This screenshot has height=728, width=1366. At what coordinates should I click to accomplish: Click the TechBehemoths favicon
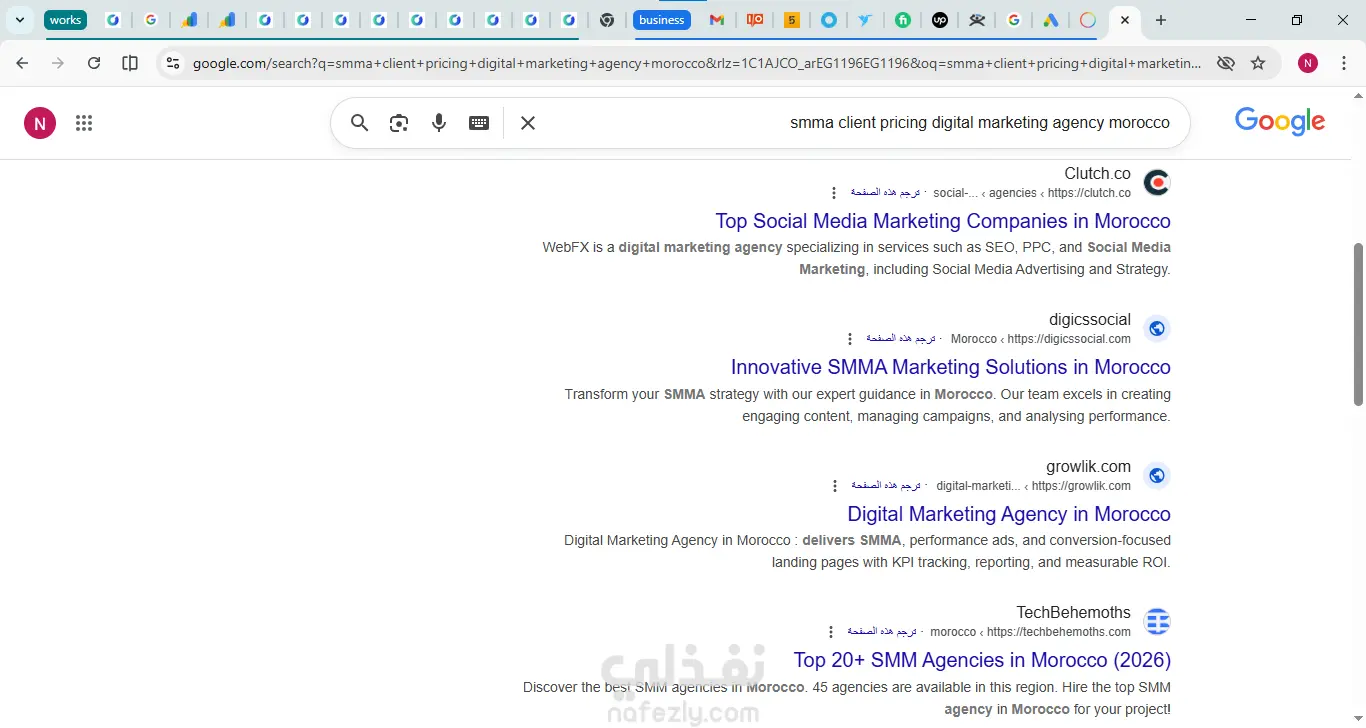coord(1157,621)
